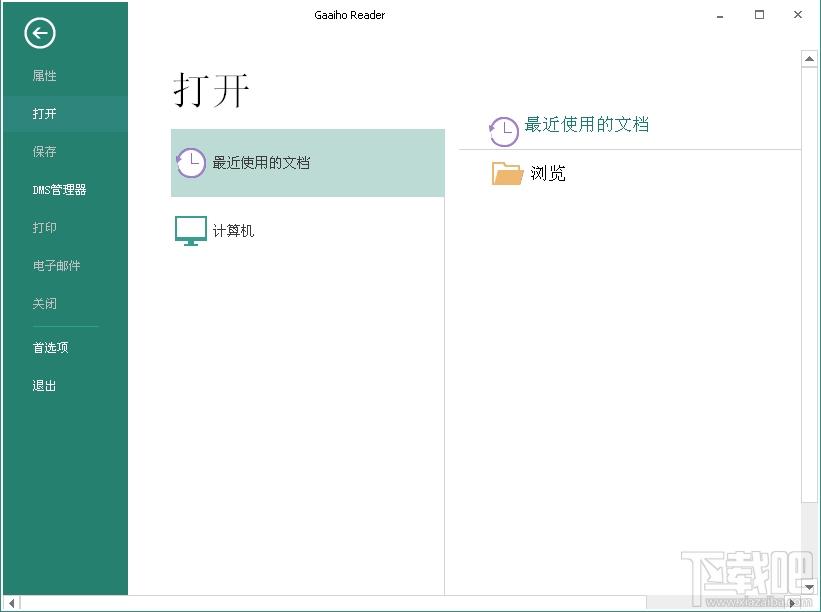This screenshot has height=612, width=821.
Task: Click horizontal scrollbar left arrow
Action: pyautogui.click(x=12, y=604)
